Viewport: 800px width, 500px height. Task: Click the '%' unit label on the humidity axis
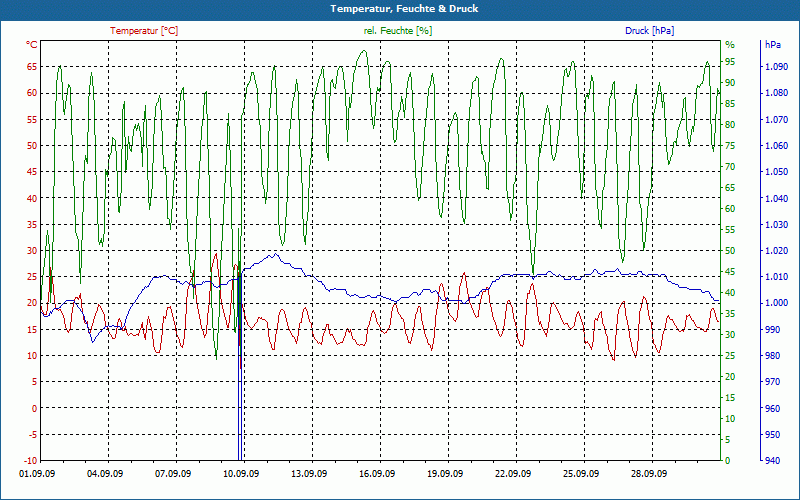730,45
